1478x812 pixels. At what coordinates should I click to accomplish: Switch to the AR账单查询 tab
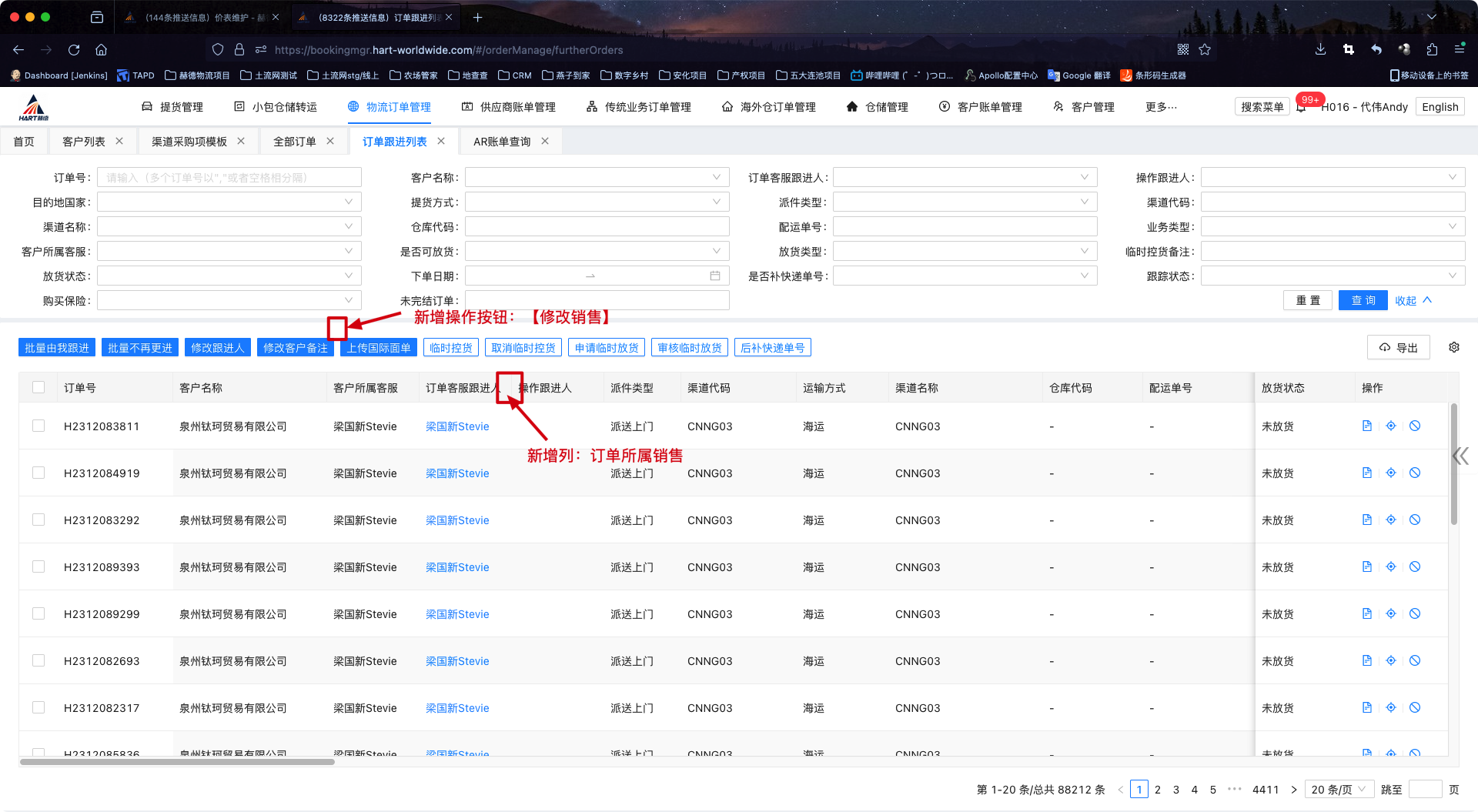pyautogui.click(x=502, y=142)
